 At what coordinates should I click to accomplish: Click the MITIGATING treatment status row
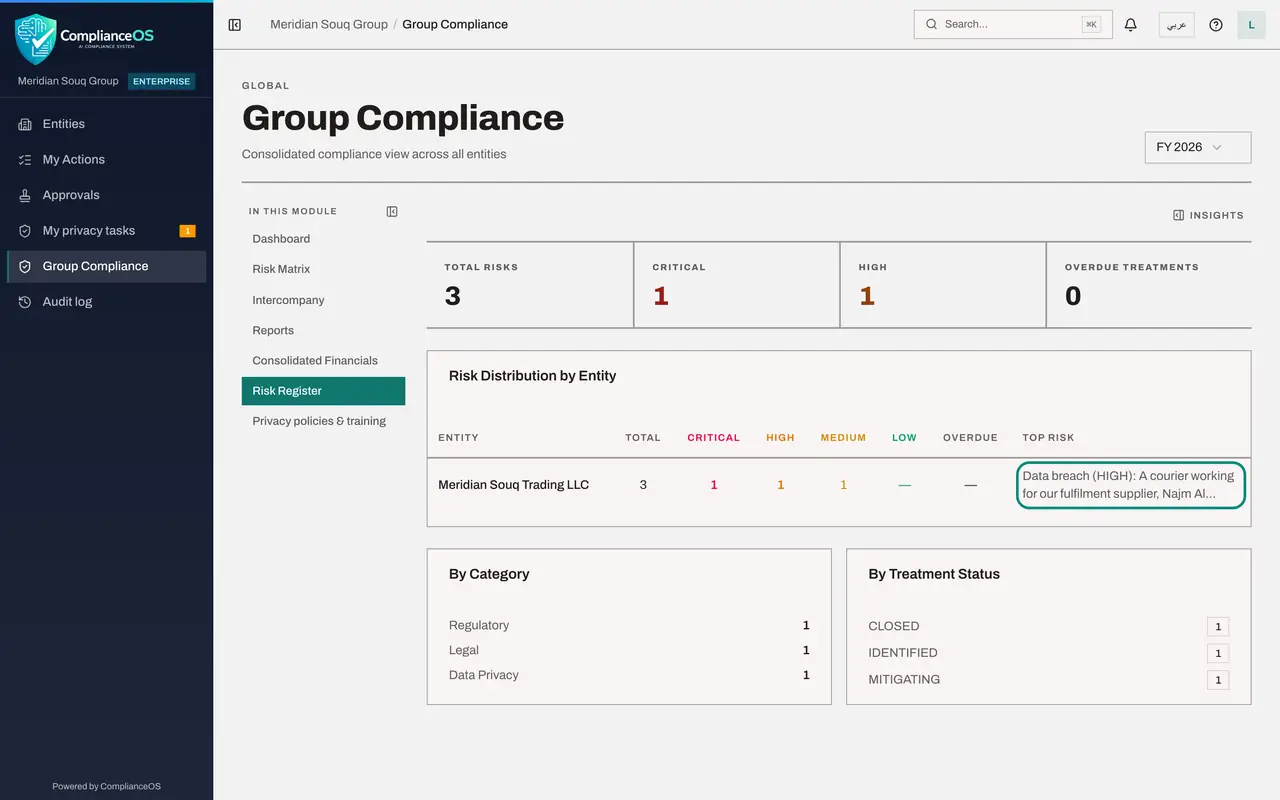(x=1048, y=680)
